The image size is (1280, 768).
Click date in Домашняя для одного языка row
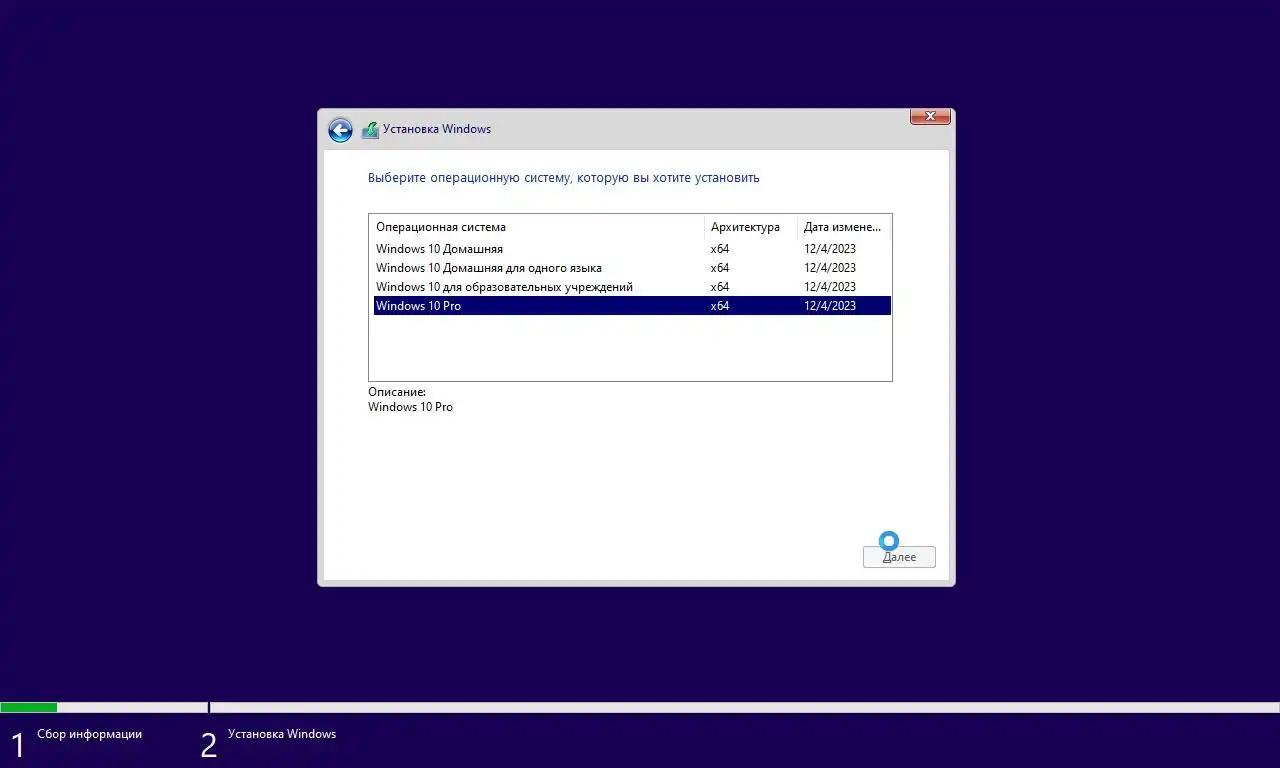830,268
